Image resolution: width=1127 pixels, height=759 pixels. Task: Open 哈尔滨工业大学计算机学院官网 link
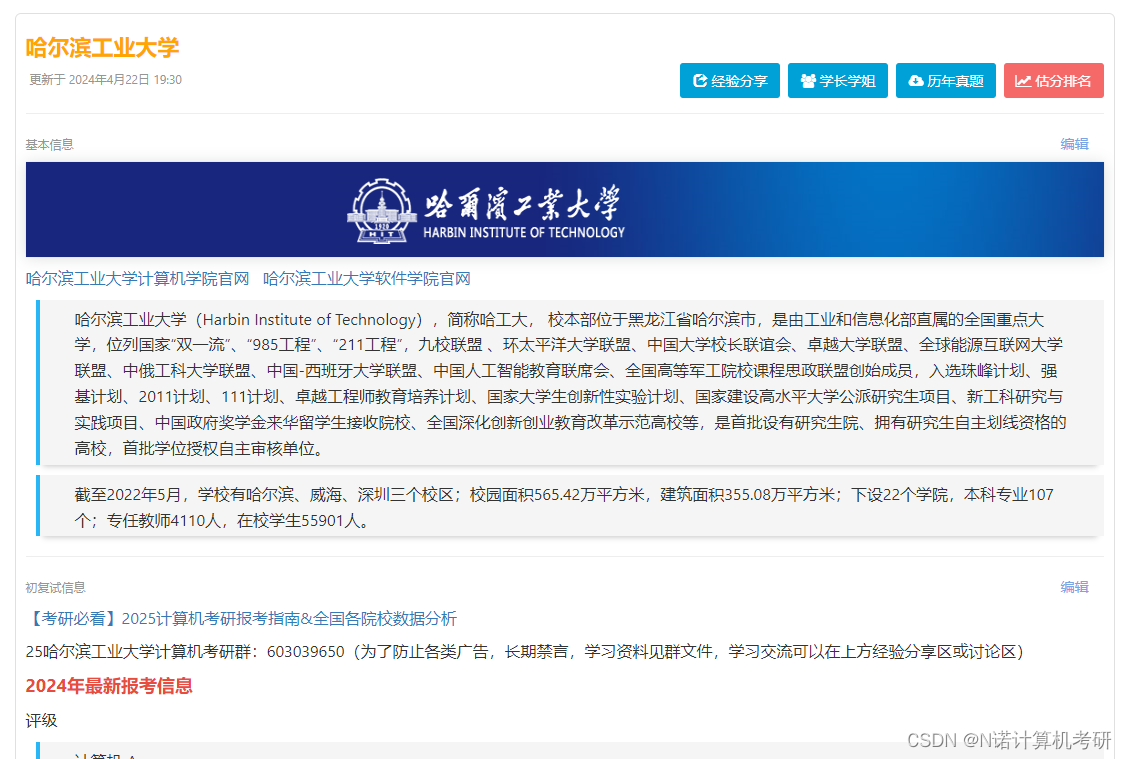pyautogui.click(x=137, y=279)
